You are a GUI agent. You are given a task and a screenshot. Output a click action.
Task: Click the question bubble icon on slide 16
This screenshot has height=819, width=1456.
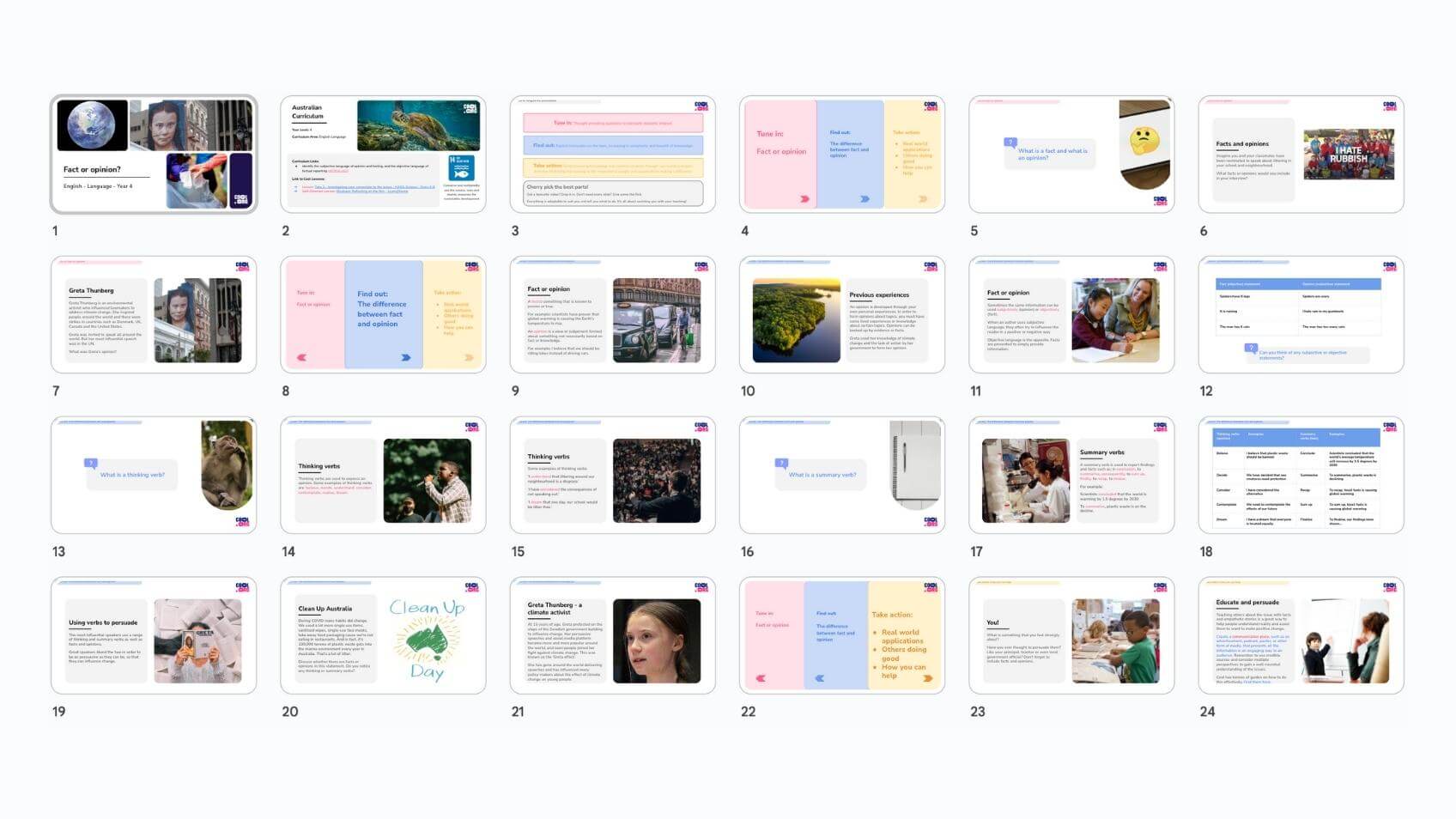[781, 464]
